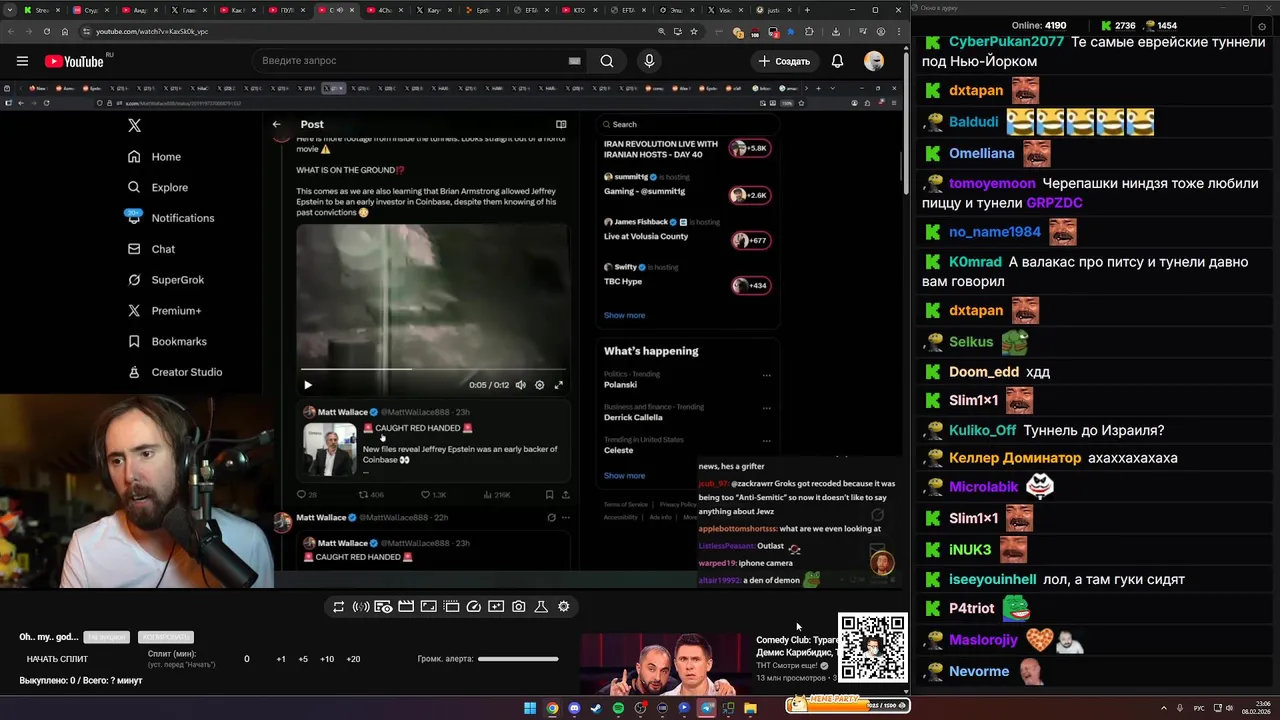
Task: Click the speedometer gauge icon in bottom toolbar
Action: tap(474, 607)
